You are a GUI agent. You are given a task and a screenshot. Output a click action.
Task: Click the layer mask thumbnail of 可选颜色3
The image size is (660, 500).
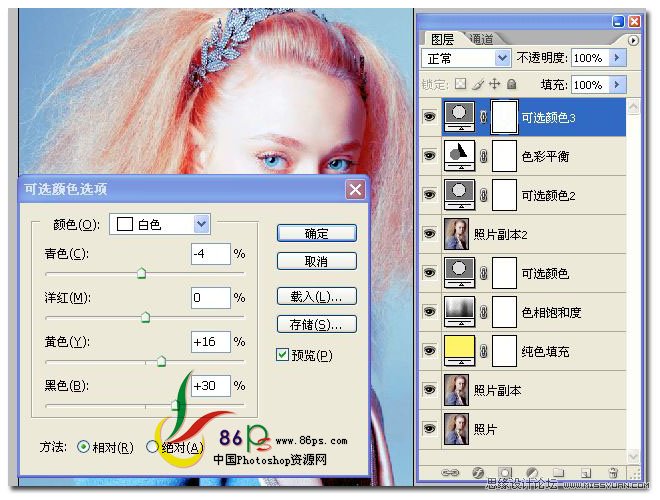(x=504, y=117)
